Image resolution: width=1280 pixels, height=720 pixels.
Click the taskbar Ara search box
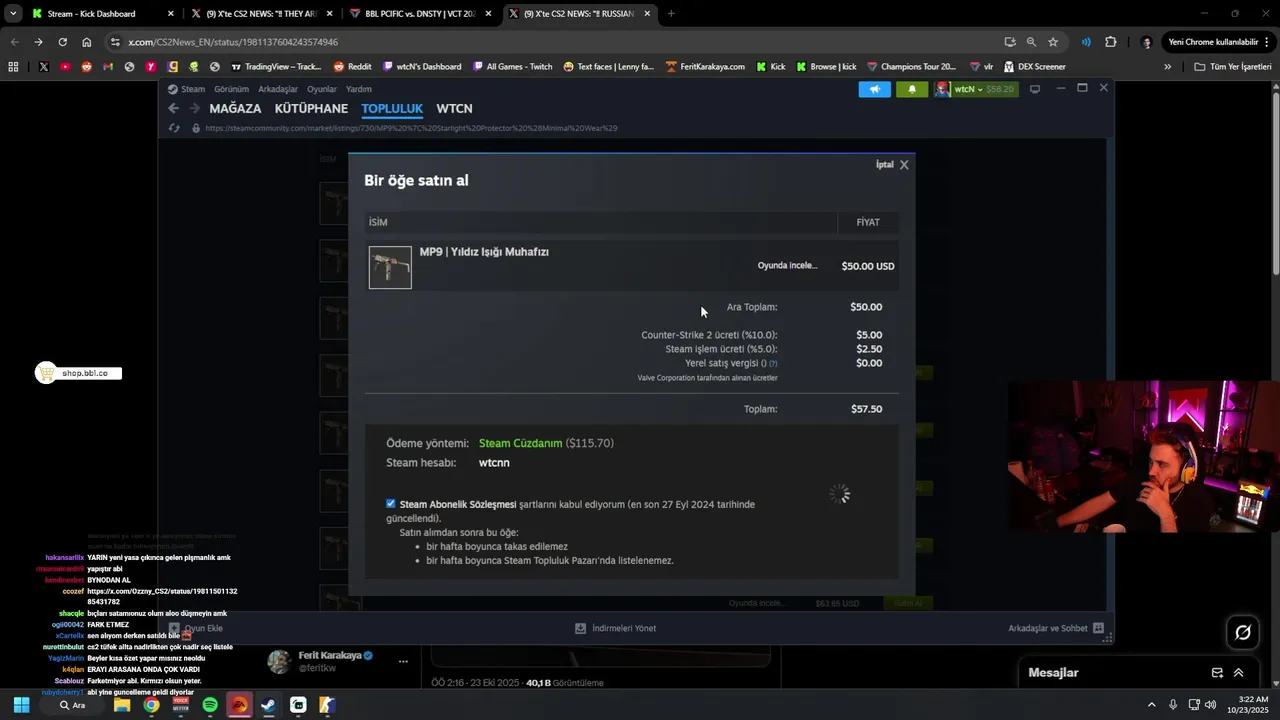click(72, 705)
